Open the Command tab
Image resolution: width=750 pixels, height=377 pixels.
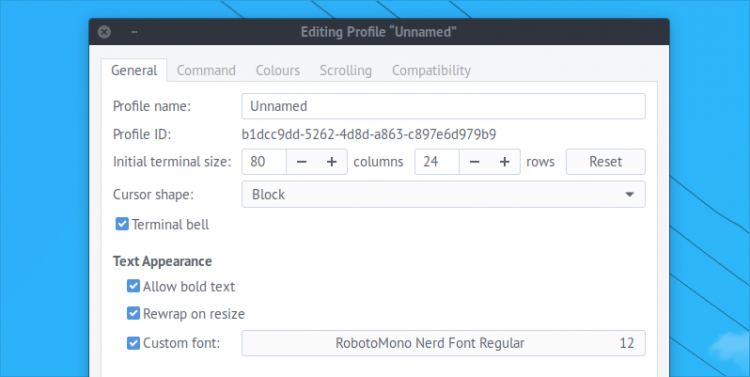pos(206,71)
